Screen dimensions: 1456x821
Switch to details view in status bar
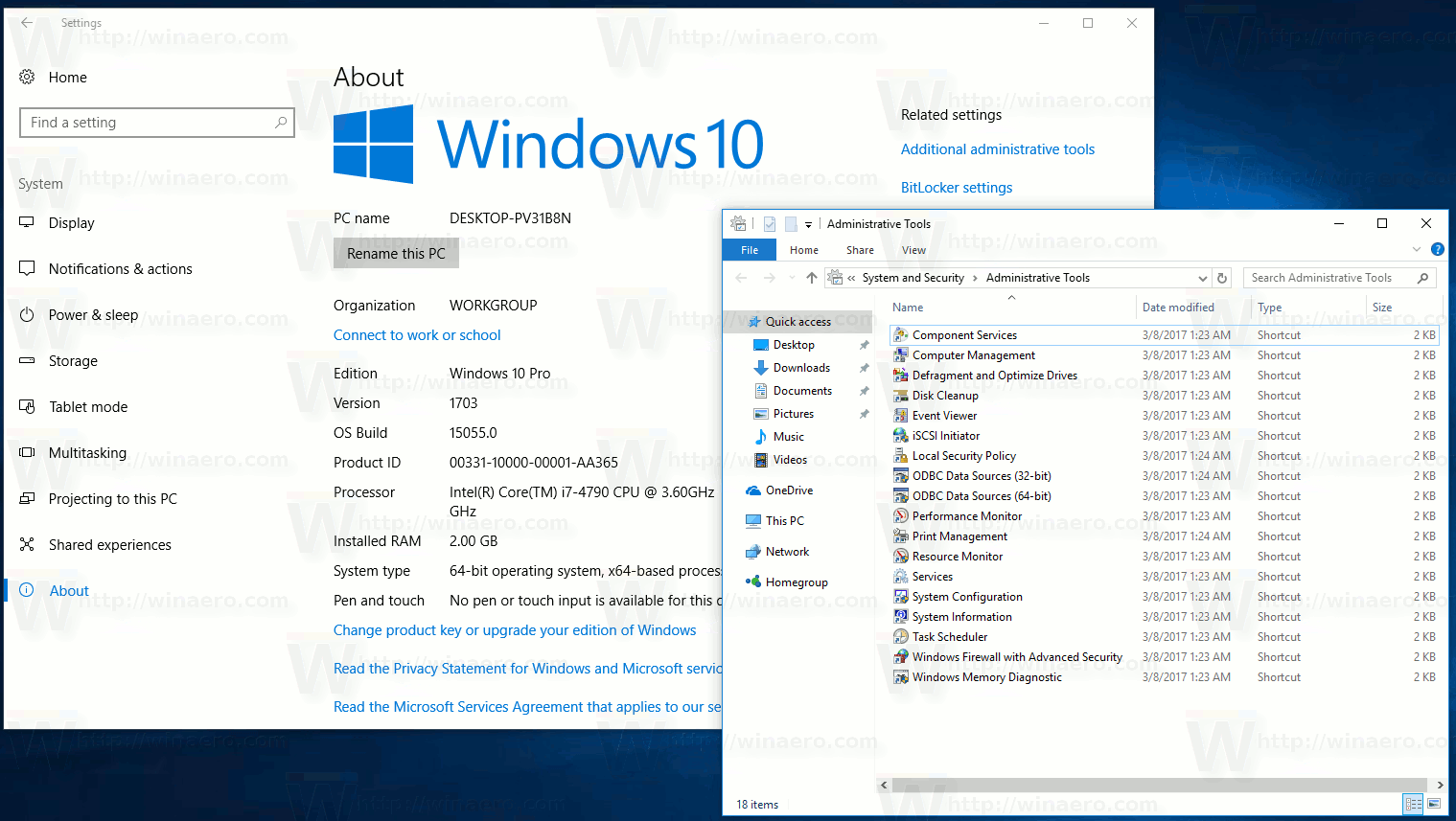(x=1413, y=804)
